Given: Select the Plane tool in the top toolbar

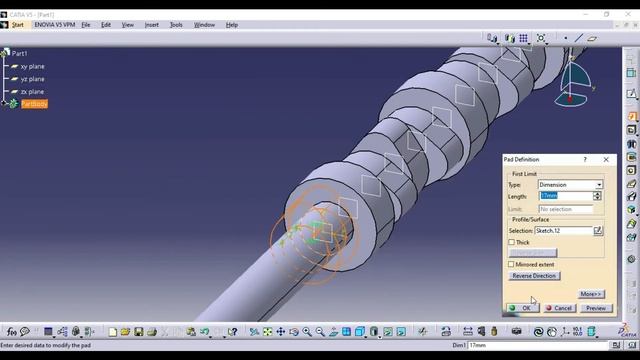Looking at the screenshot, I should (592, 38).
